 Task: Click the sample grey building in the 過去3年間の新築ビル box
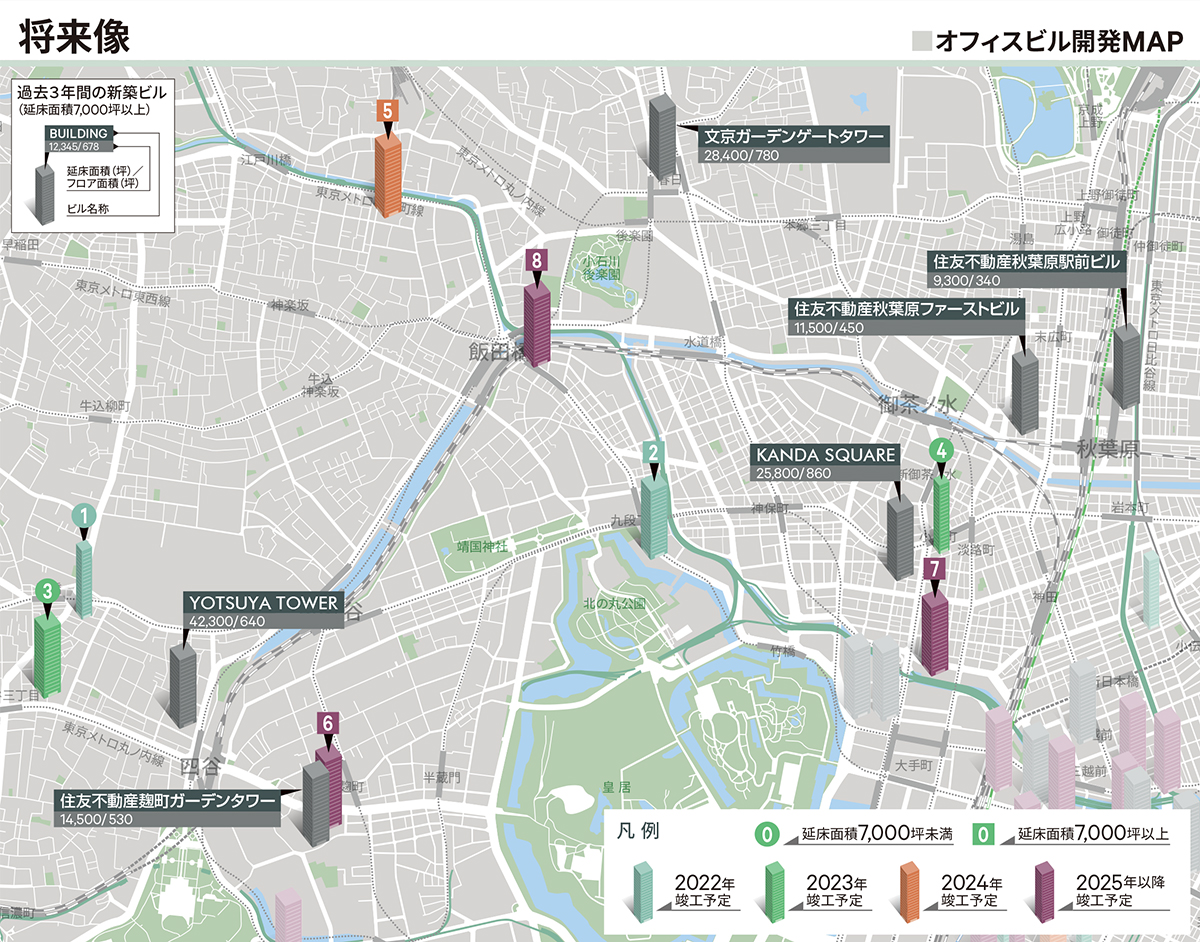[45, 195]
